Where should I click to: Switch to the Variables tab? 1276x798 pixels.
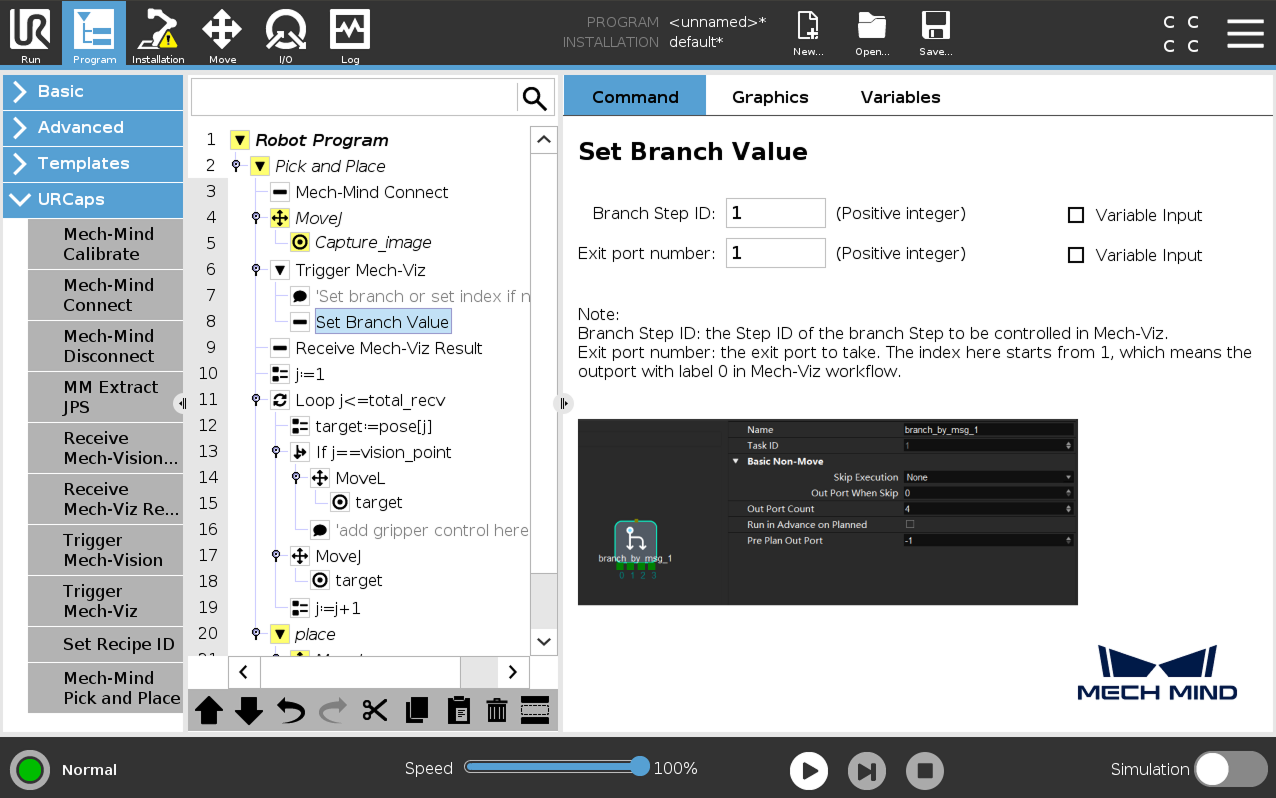900,97
